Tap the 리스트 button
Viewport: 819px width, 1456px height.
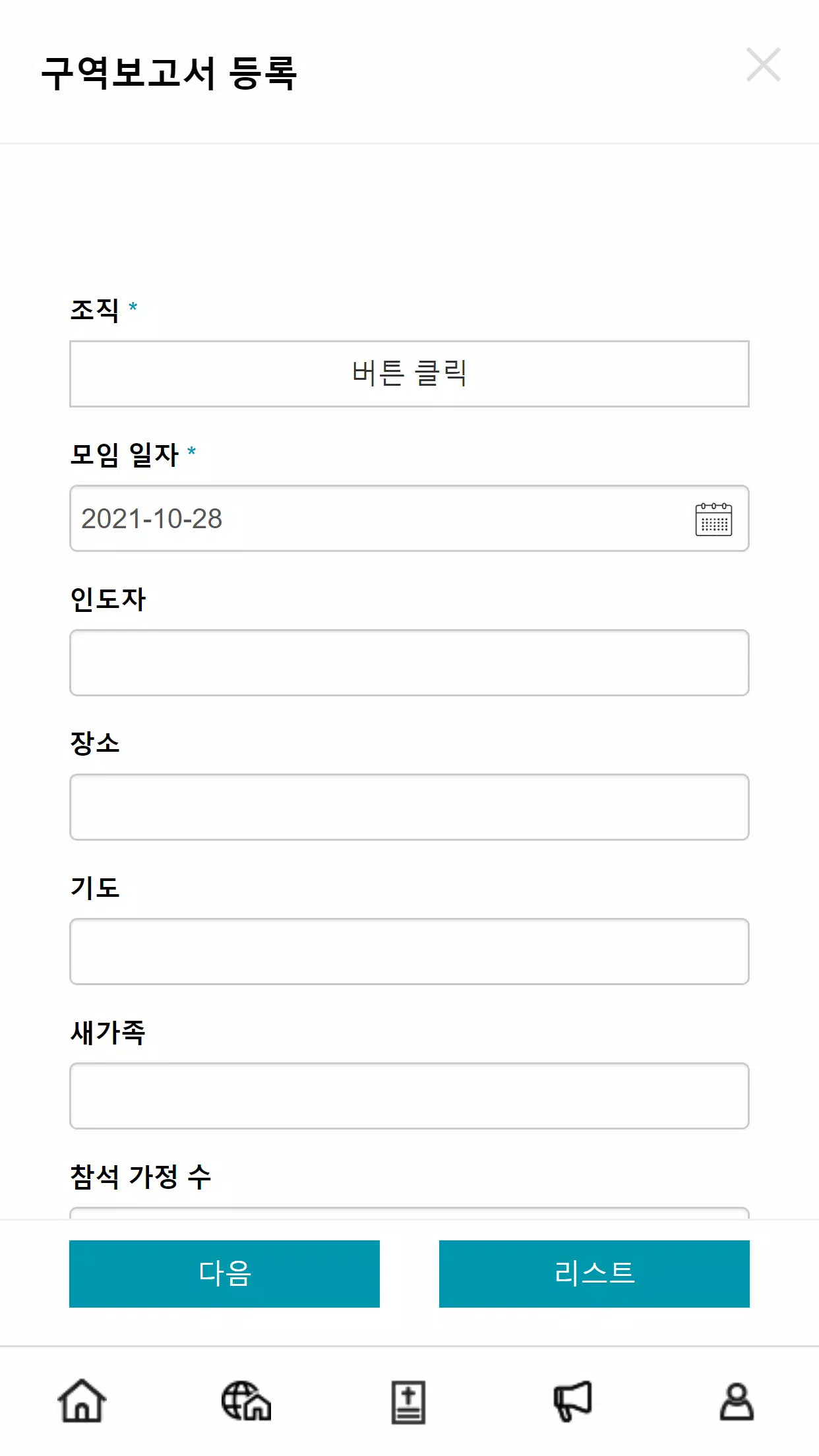[x=594, y=1274]
